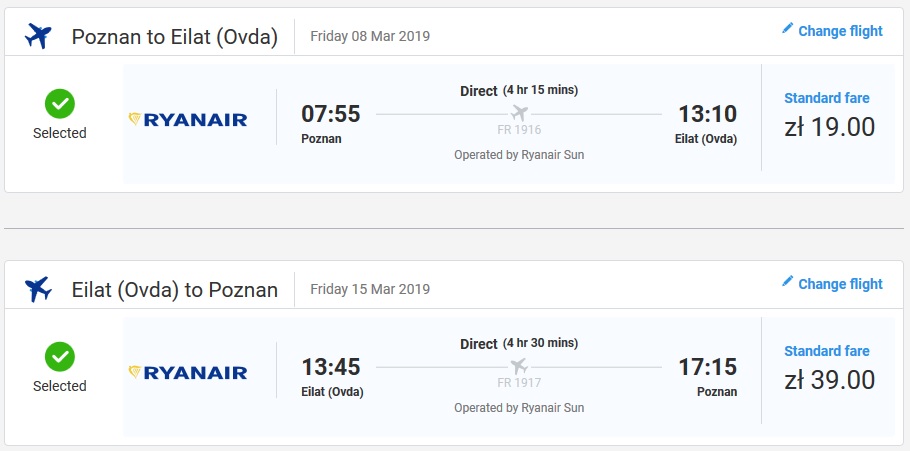
Task: Open Change flight for Poznan to Eilat
Action: click(x=832, y=30)
